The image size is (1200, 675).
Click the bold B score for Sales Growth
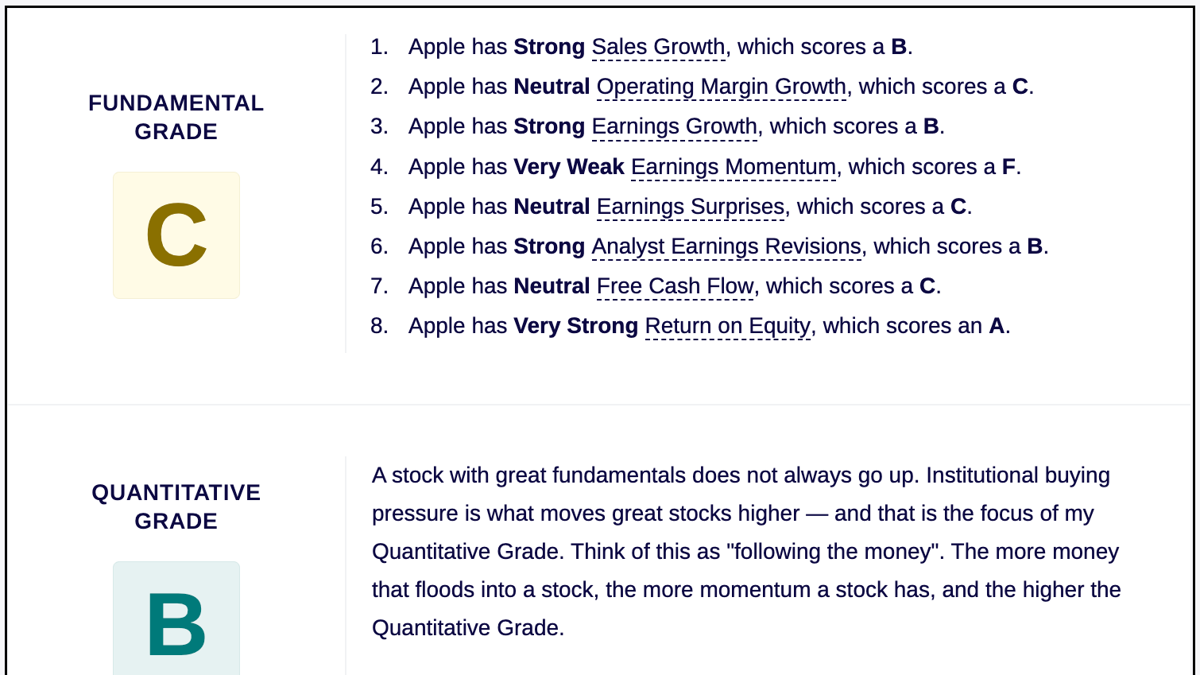click(898, 47)
